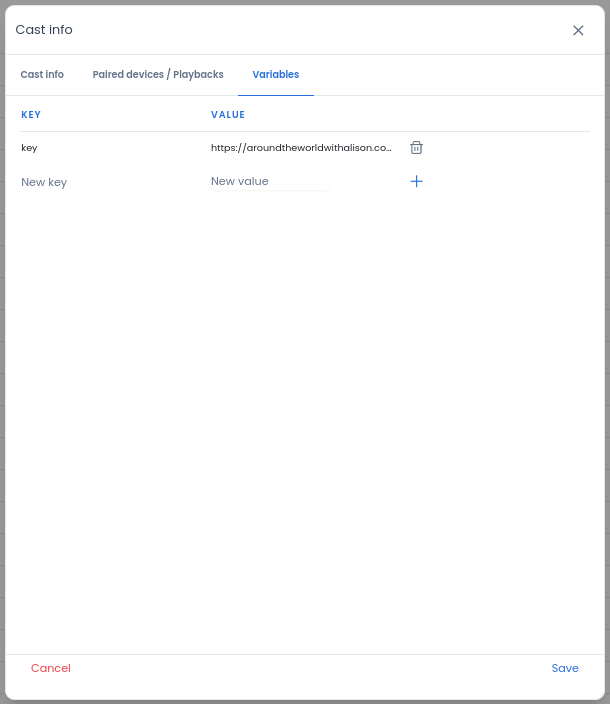Add new variable with plus icon
610x704 pixels.
[x=416, y=181]
